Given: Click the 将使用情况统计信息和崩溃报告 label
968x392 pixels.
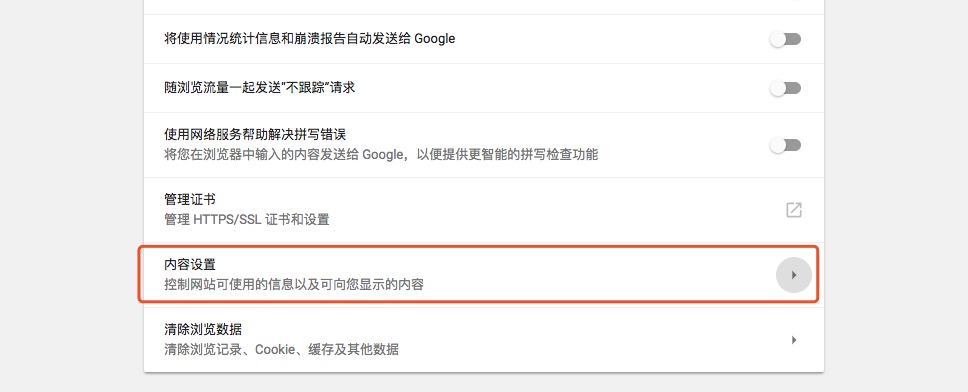Looking at the screenshot, I should 309,39.
